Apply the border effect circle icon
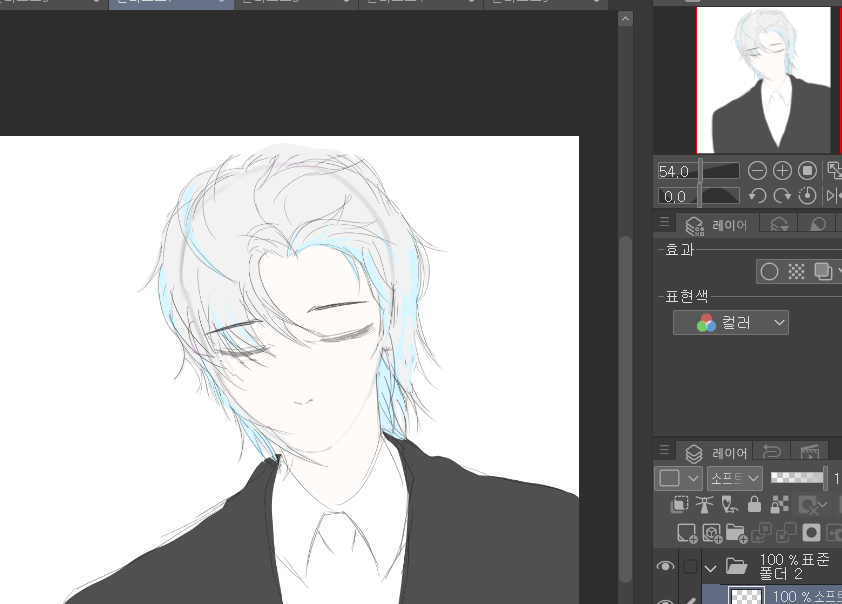842x604 pixels. click(769, 272)
